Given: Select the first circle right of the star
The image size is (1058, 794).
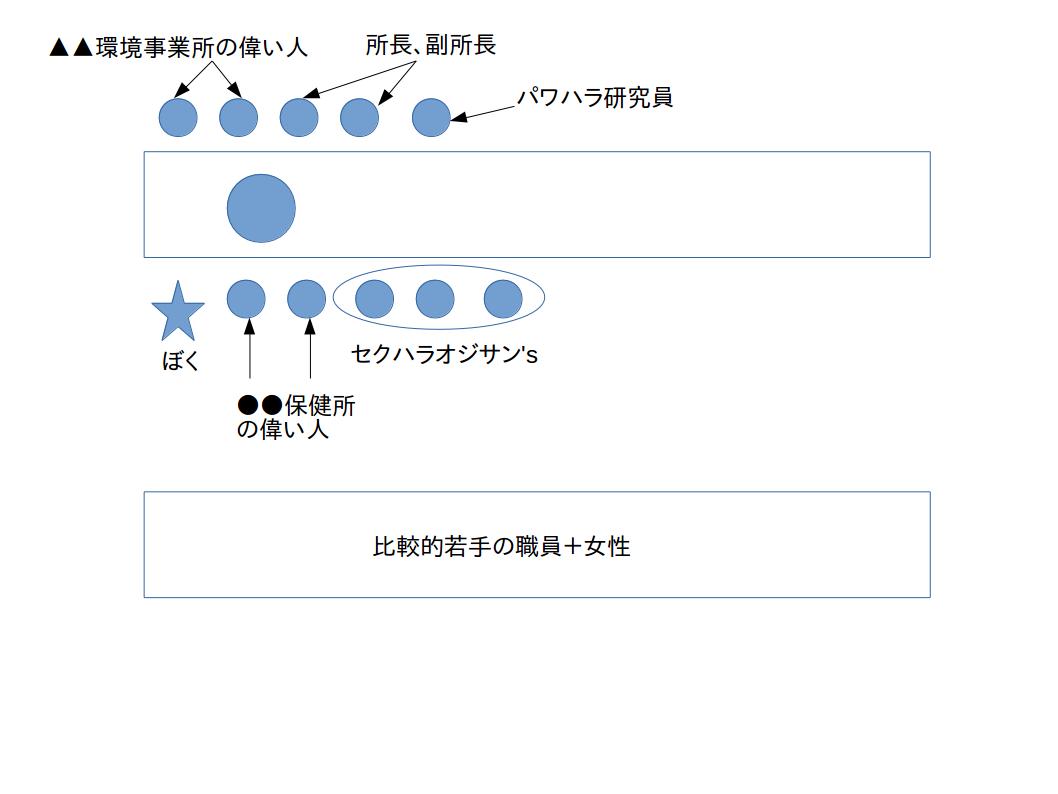Looking at the screenshot, I should (x=246, y=299).
